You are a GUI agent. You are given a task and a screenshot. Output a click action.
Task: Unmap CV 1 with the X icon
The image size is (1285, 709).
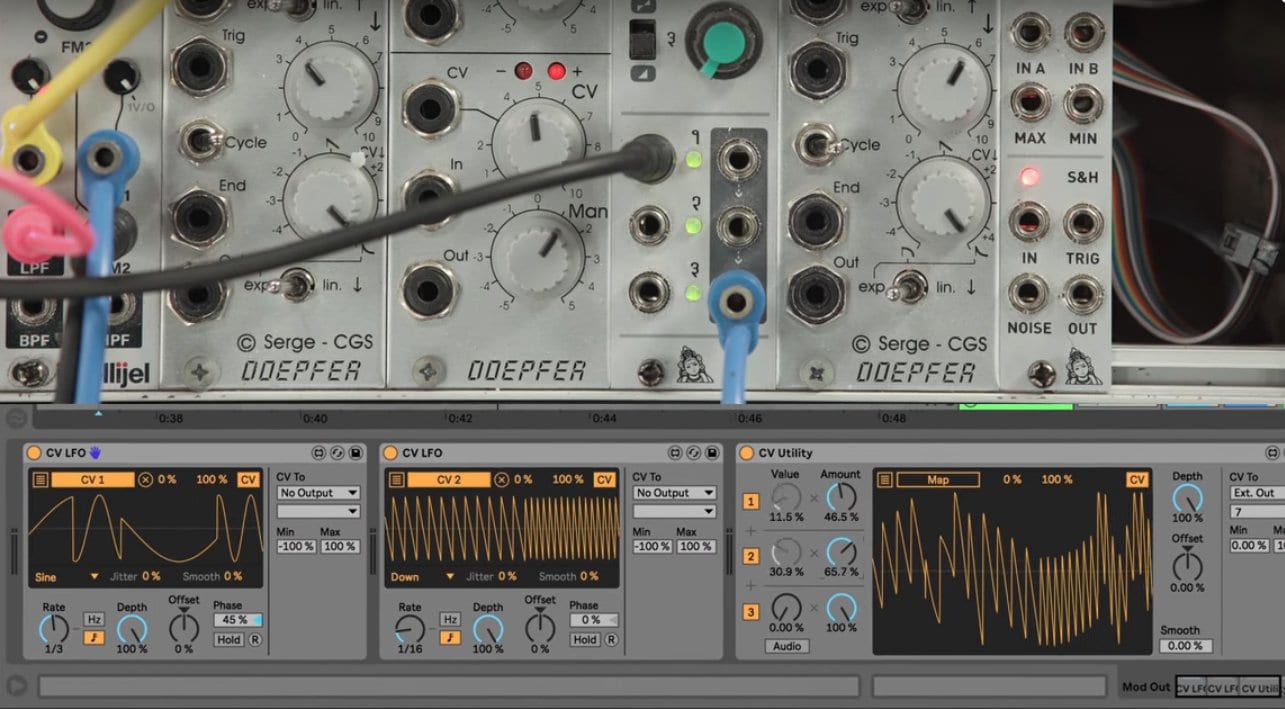146,480
